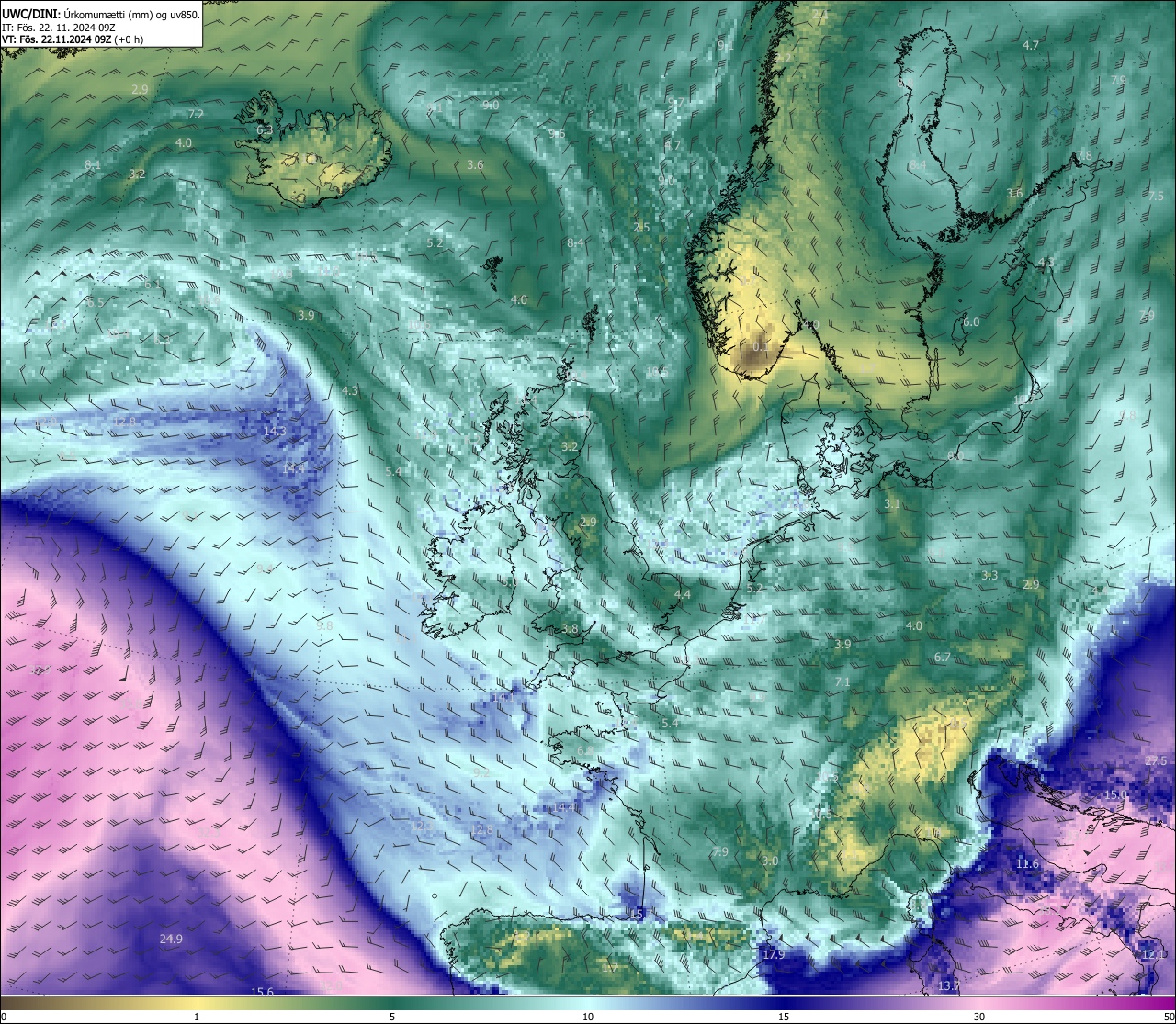
Task: Click color scale at the 30 tick
Action: (x=979, y=1016)
